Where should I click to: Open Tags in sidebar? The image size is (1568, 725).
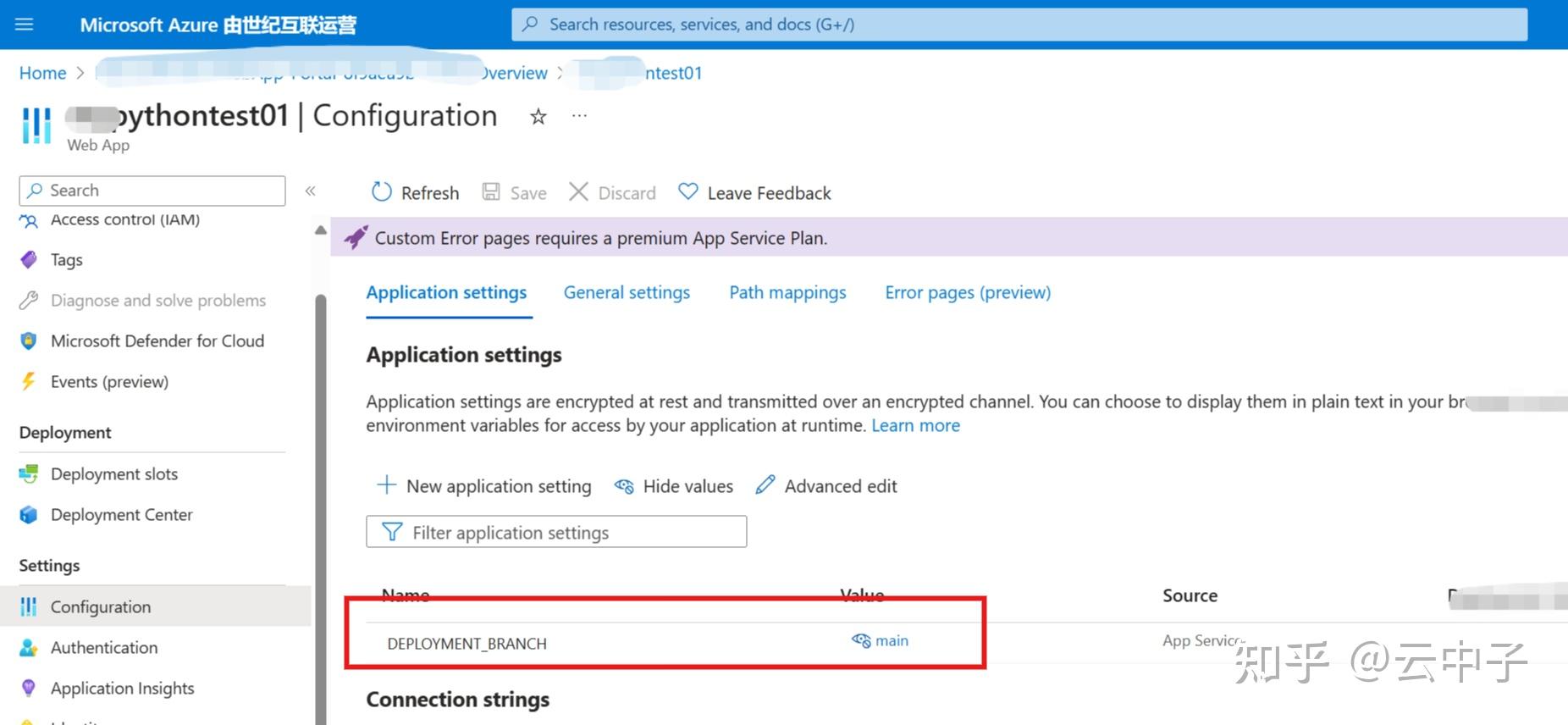point(66,260)
